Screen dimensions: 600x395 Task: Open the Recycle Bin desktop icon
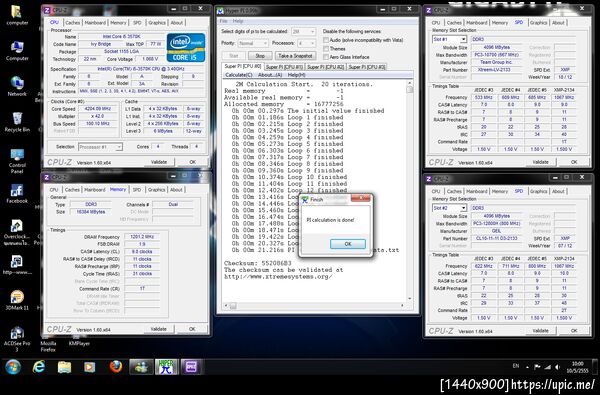tap(17, 122)
